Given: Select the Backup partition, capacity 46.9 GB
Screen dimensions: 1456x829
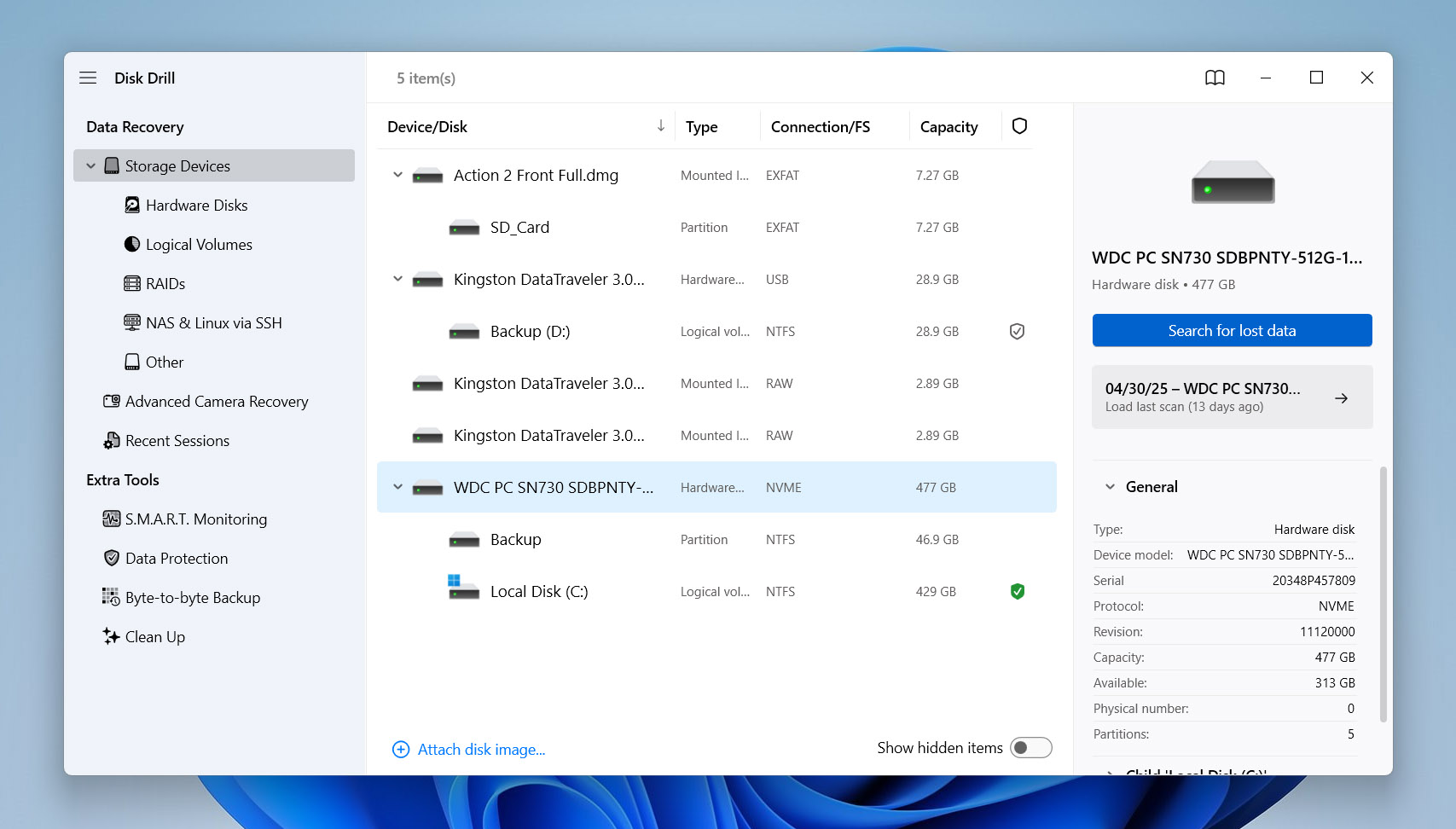Looking at the screenshot, I should tap(716, 540).
